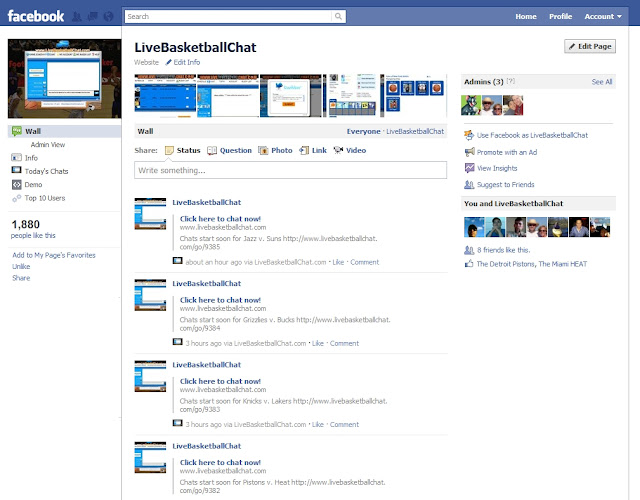Click the Status share icon

click(x=169, y=151)
